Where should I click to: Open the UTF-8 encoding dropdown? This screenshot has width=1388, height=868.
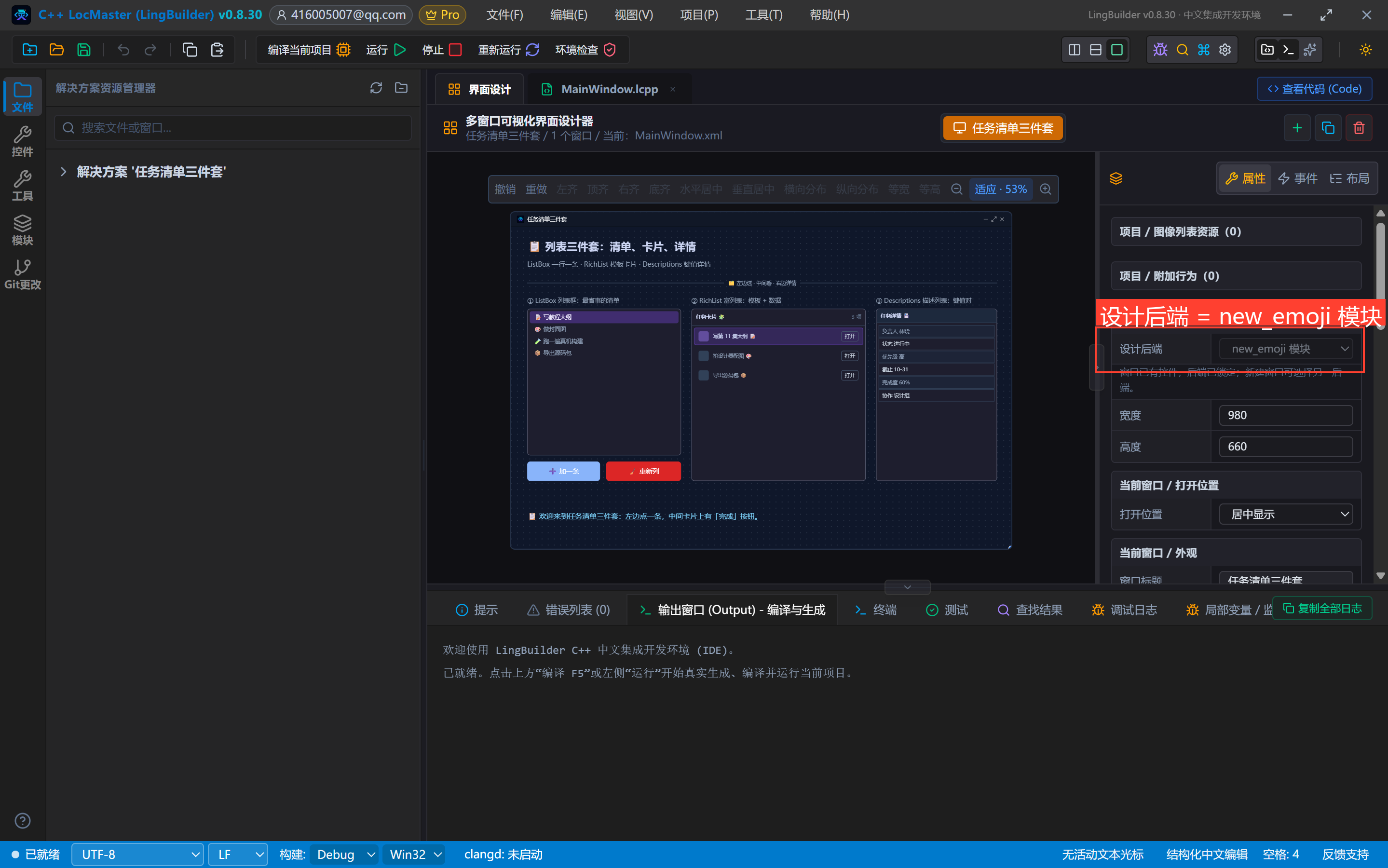pyautogui.click(x=137, y=854)
